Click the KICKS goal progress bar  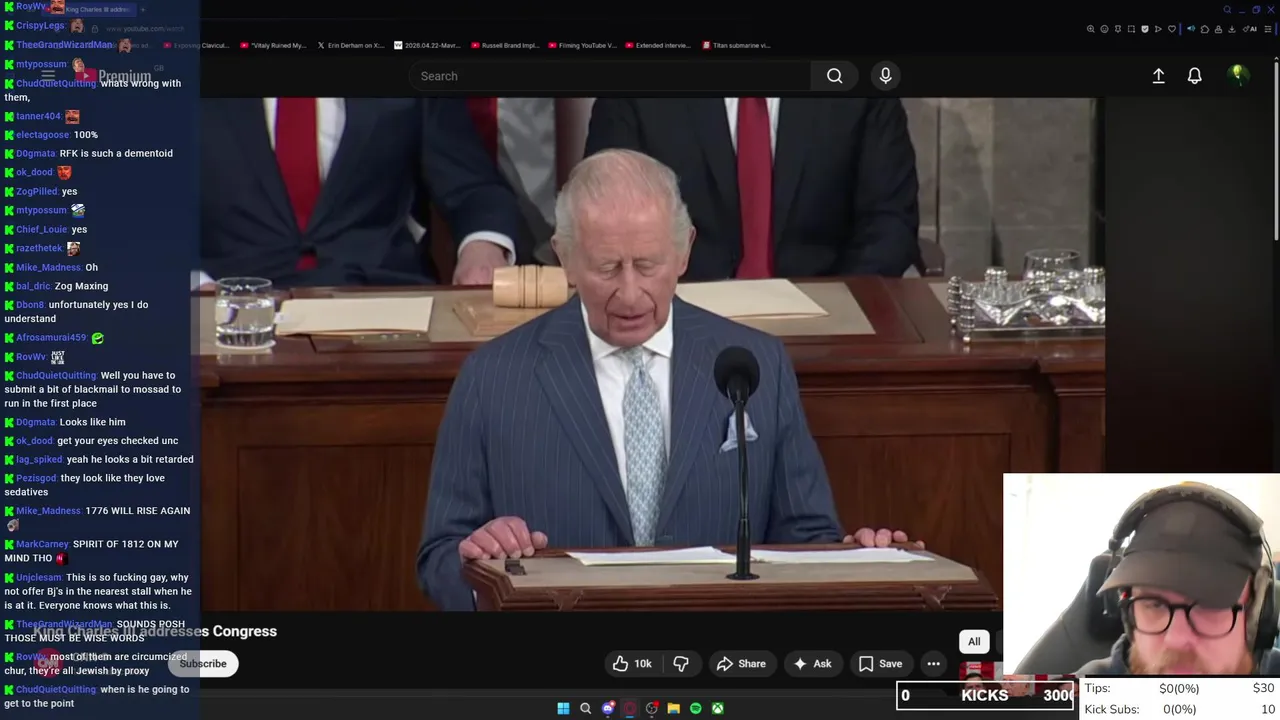pos(986,696)
